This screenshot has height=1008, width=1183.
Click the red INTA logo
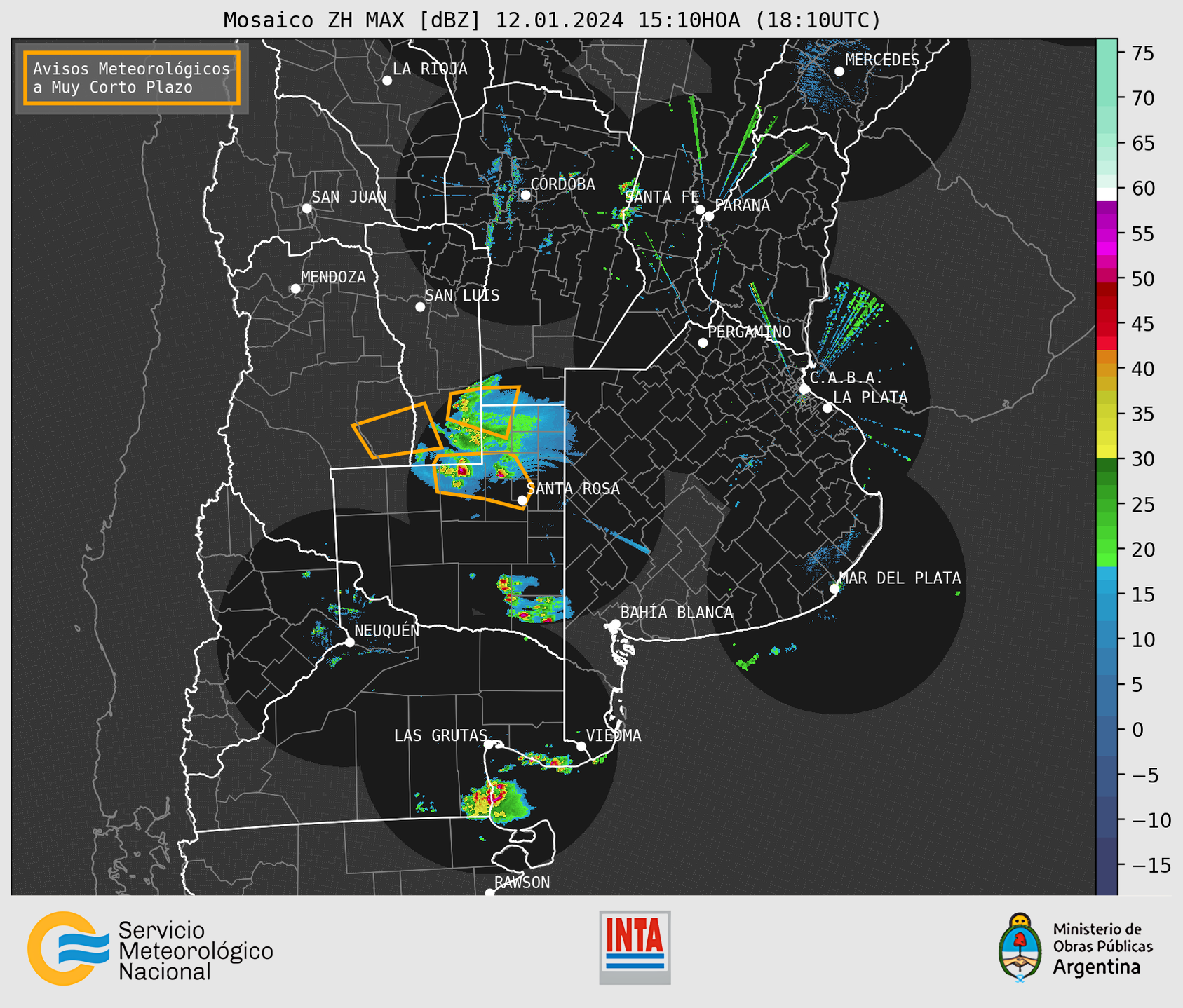click(x=635, y=947)
